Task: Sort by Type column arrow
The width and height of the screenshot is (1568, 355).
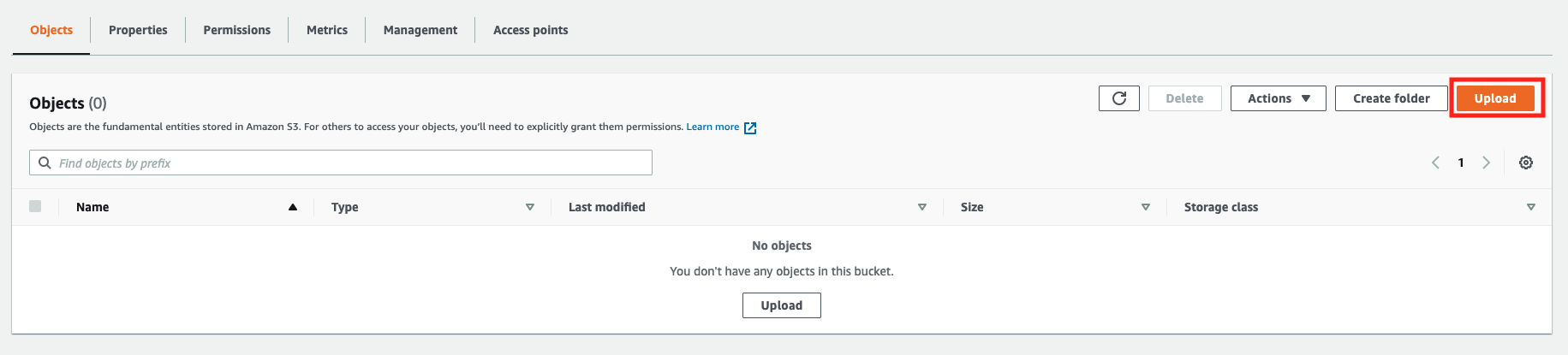Action: (x=530, y=207)
